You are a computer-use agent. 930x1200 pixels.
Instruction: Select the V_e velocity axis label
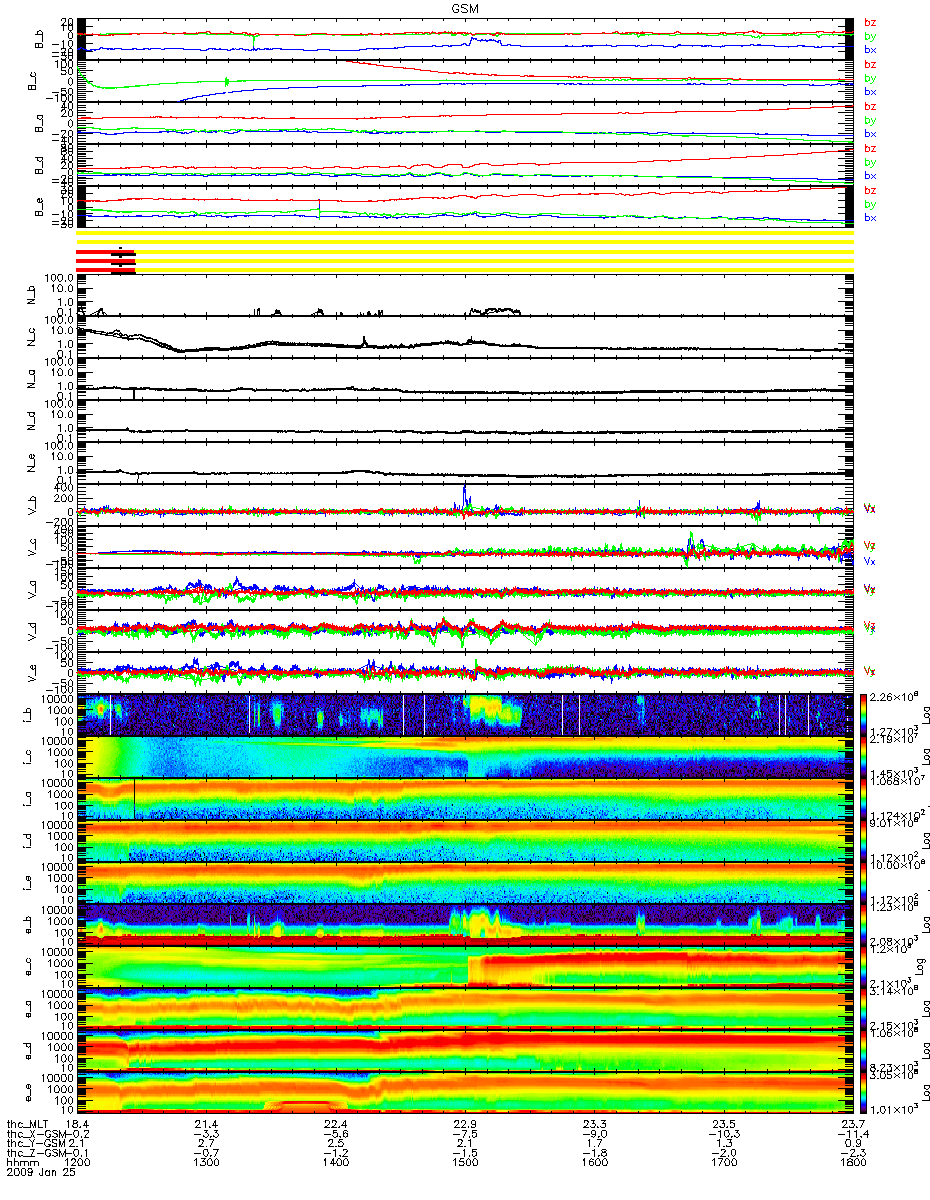(32, 673)
